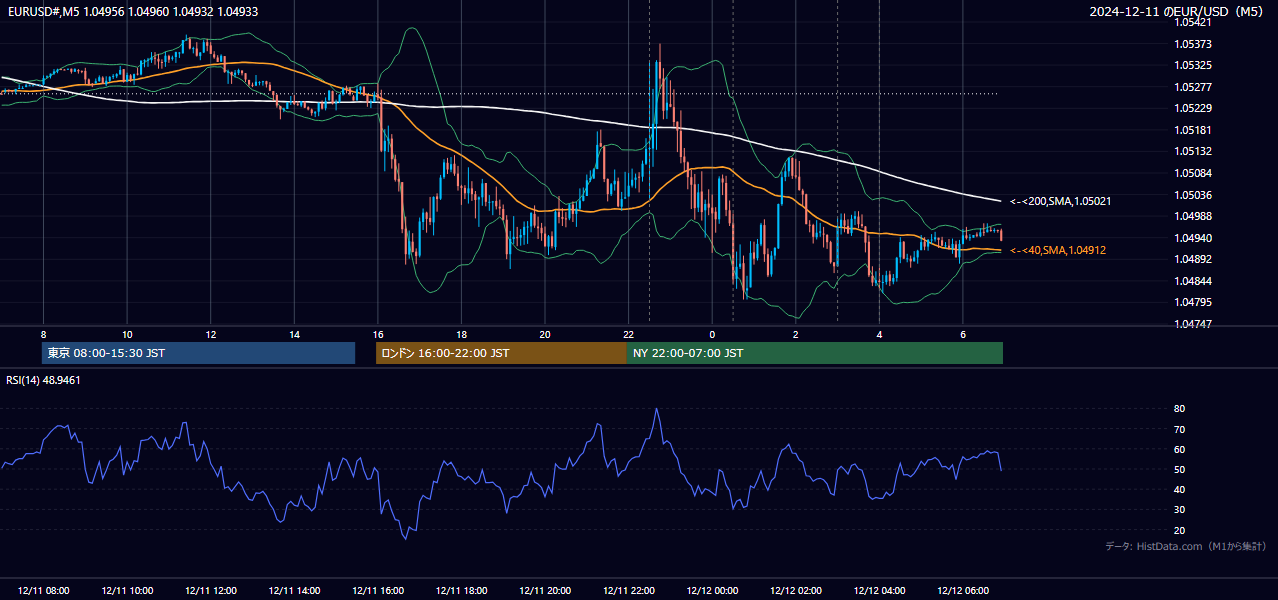Click hour tick 18 under price chart
1278x600 pixels.
coord(461,334)
